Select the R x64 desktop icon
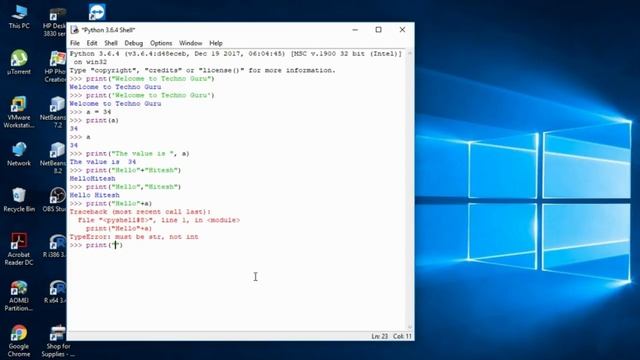 point(55,292)
